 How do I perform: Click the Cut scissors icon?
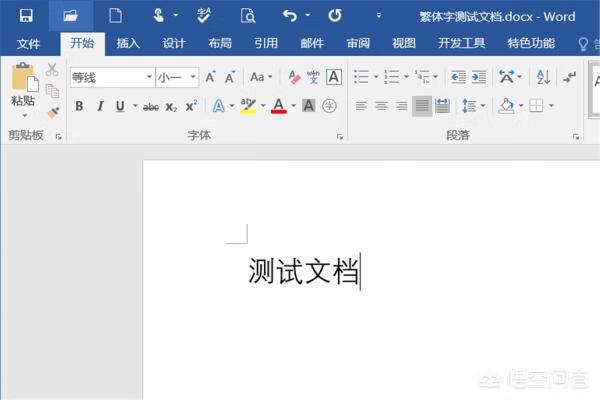click(52, 69)
